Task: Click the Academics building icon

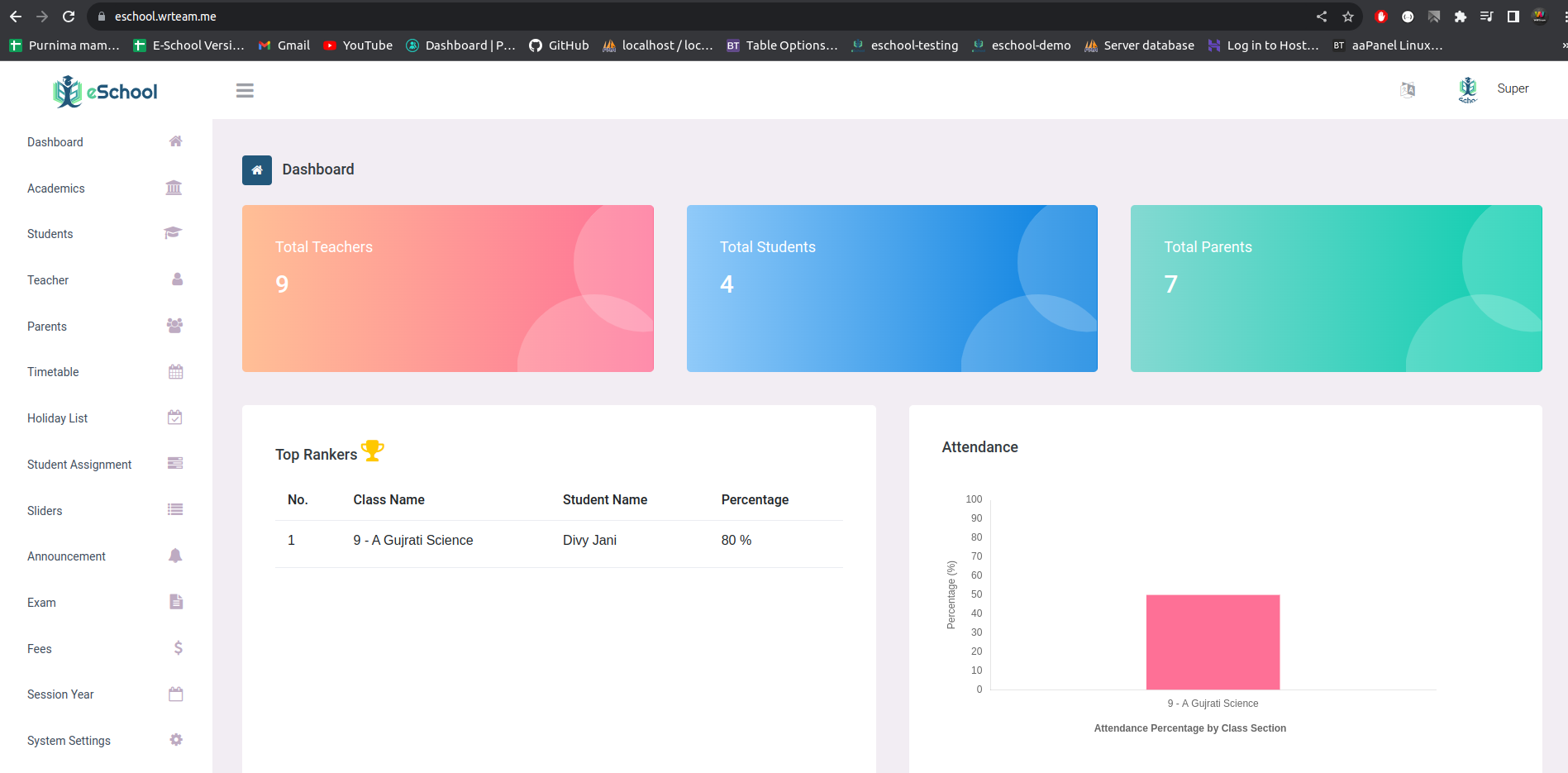Action: (x=174, y=188)
